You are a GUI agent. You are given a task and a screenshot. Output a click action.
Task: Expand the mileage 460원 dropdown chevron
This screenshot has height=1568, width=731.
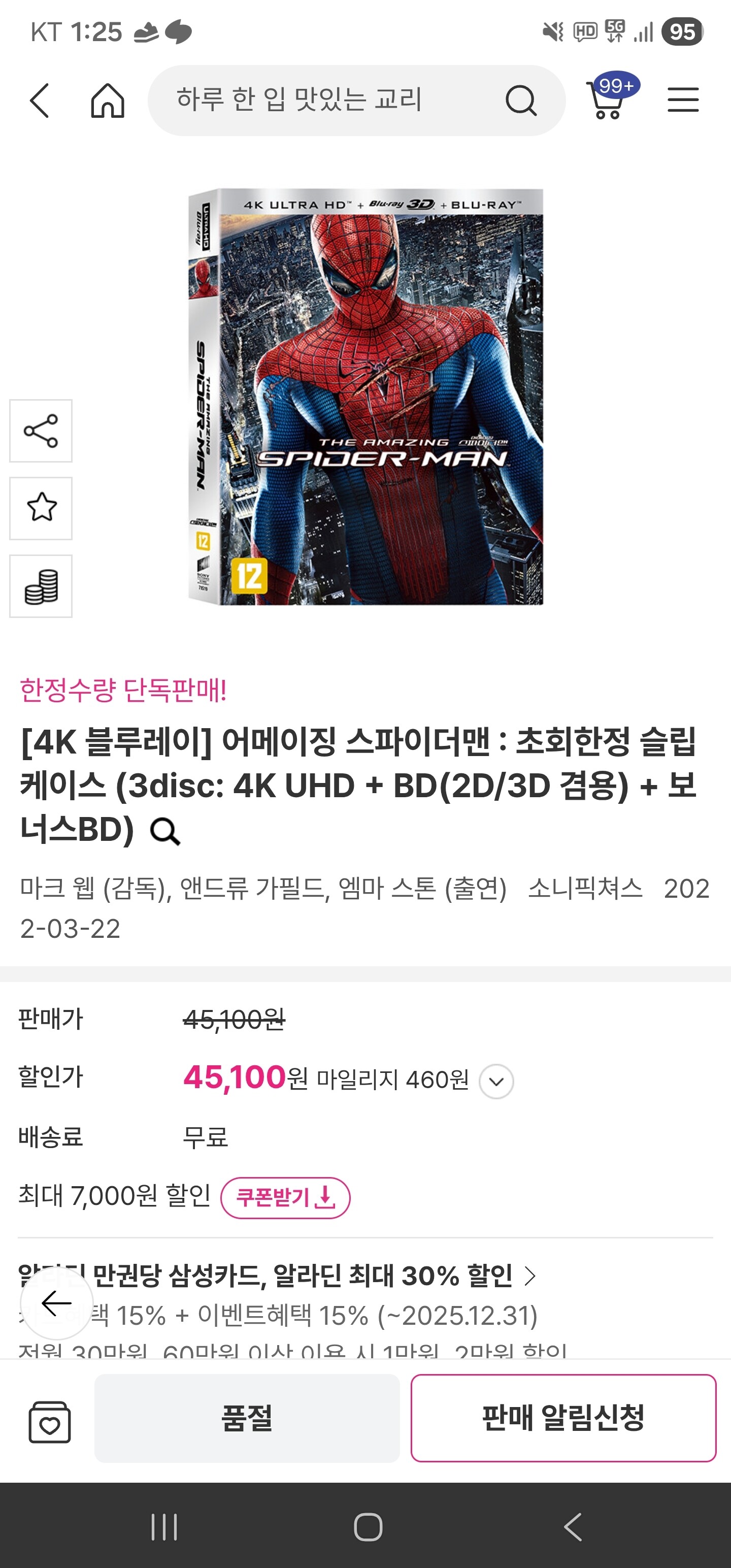[x=496, y=1082]
